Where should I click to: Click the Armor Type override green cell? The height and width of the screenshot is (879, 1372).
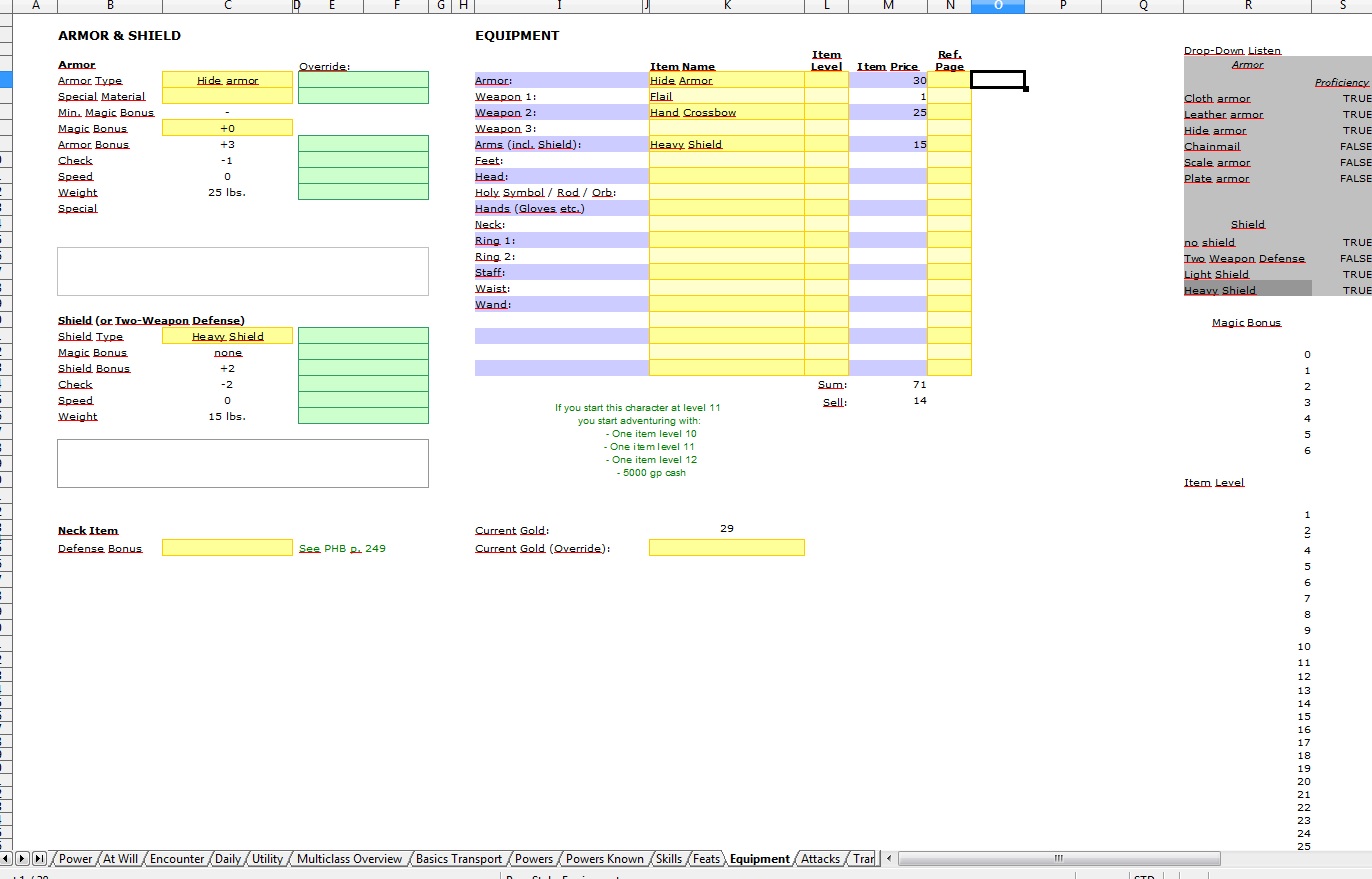click(x=363, y=80)
